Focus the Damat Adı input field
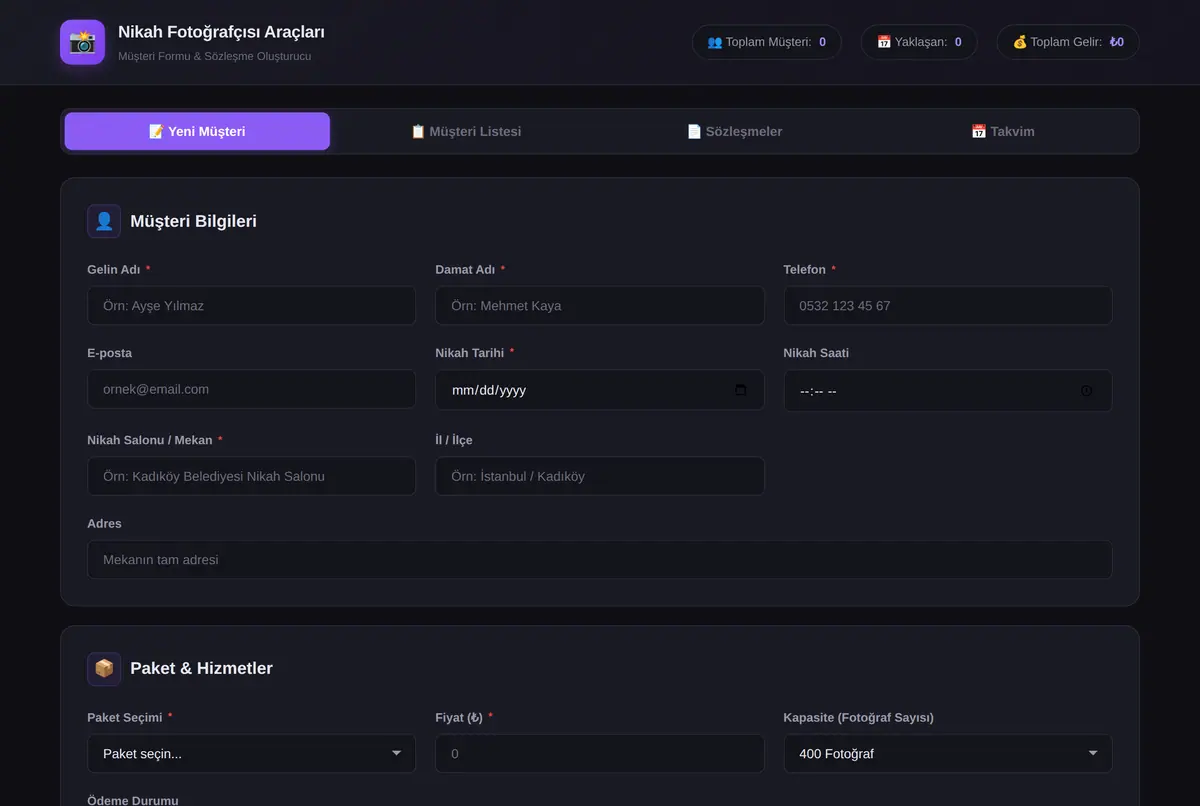1200x806 pixels. pos(600,306)
